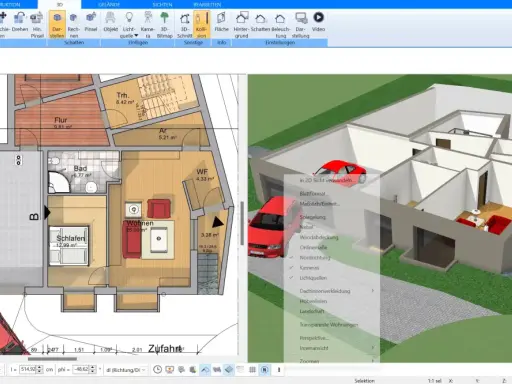Toggle Lichtquellen checkmark in context menu

pyautogui.click(x=291, y=278)
